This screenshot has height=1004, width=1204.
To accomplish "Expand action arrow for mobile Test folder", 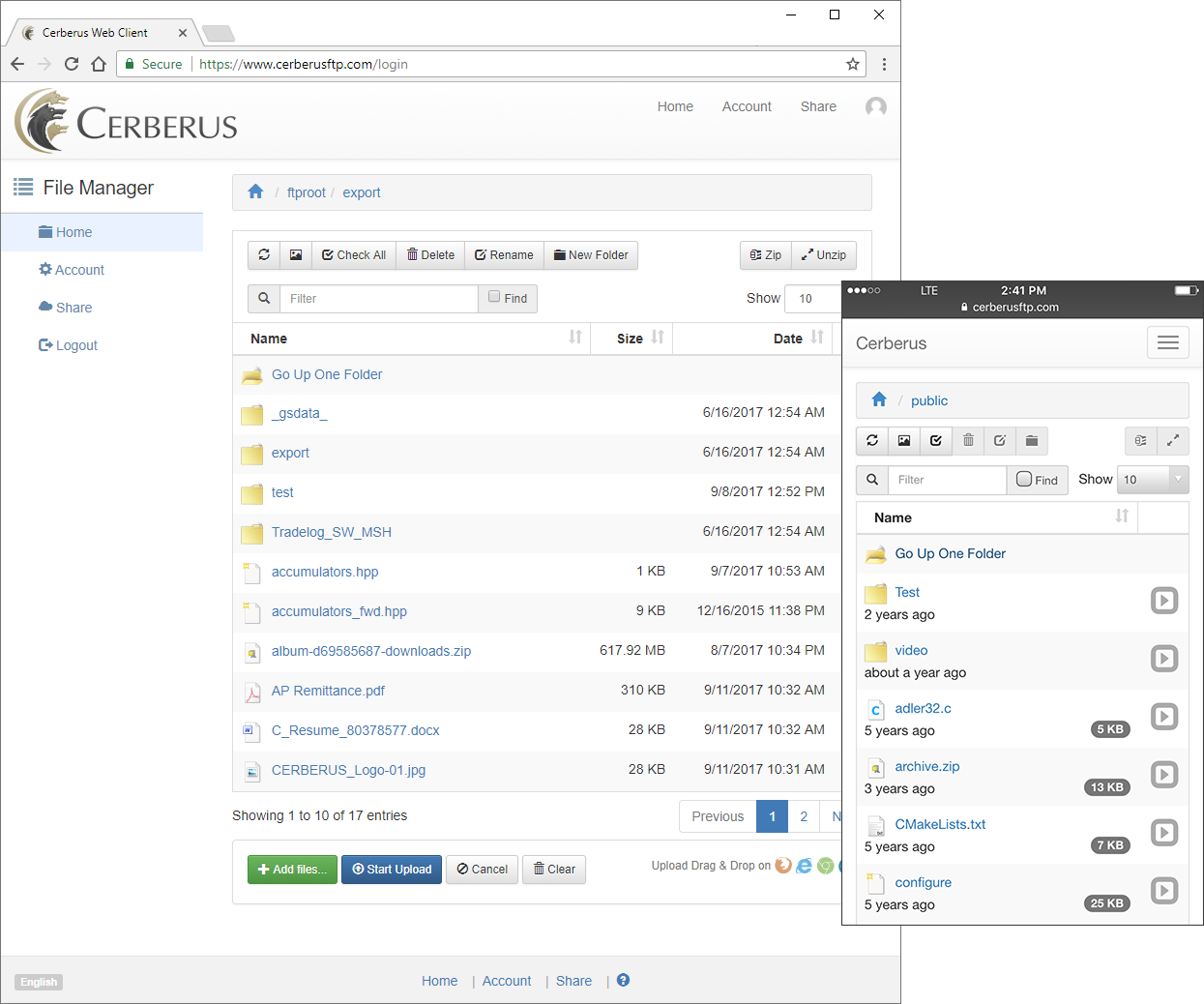I will (1164, 601).
